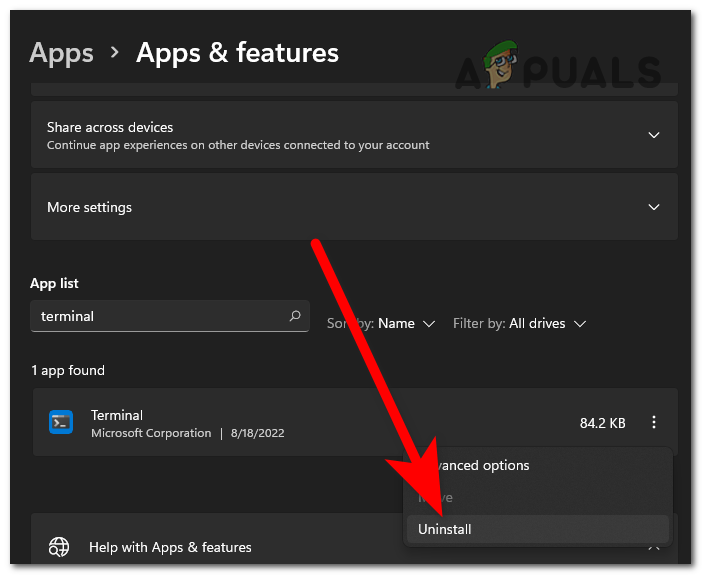
Task: Open the Sort by Name dropdown
Action: pos(406,324)
